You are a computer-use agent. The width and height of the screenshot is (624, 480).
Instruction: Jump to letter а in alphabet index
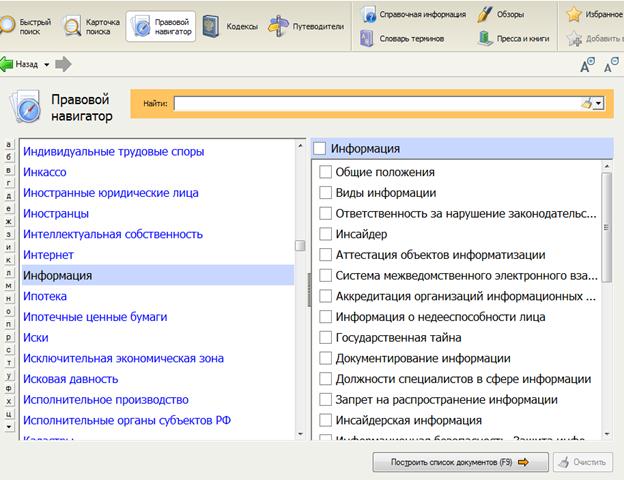point(8,144)
